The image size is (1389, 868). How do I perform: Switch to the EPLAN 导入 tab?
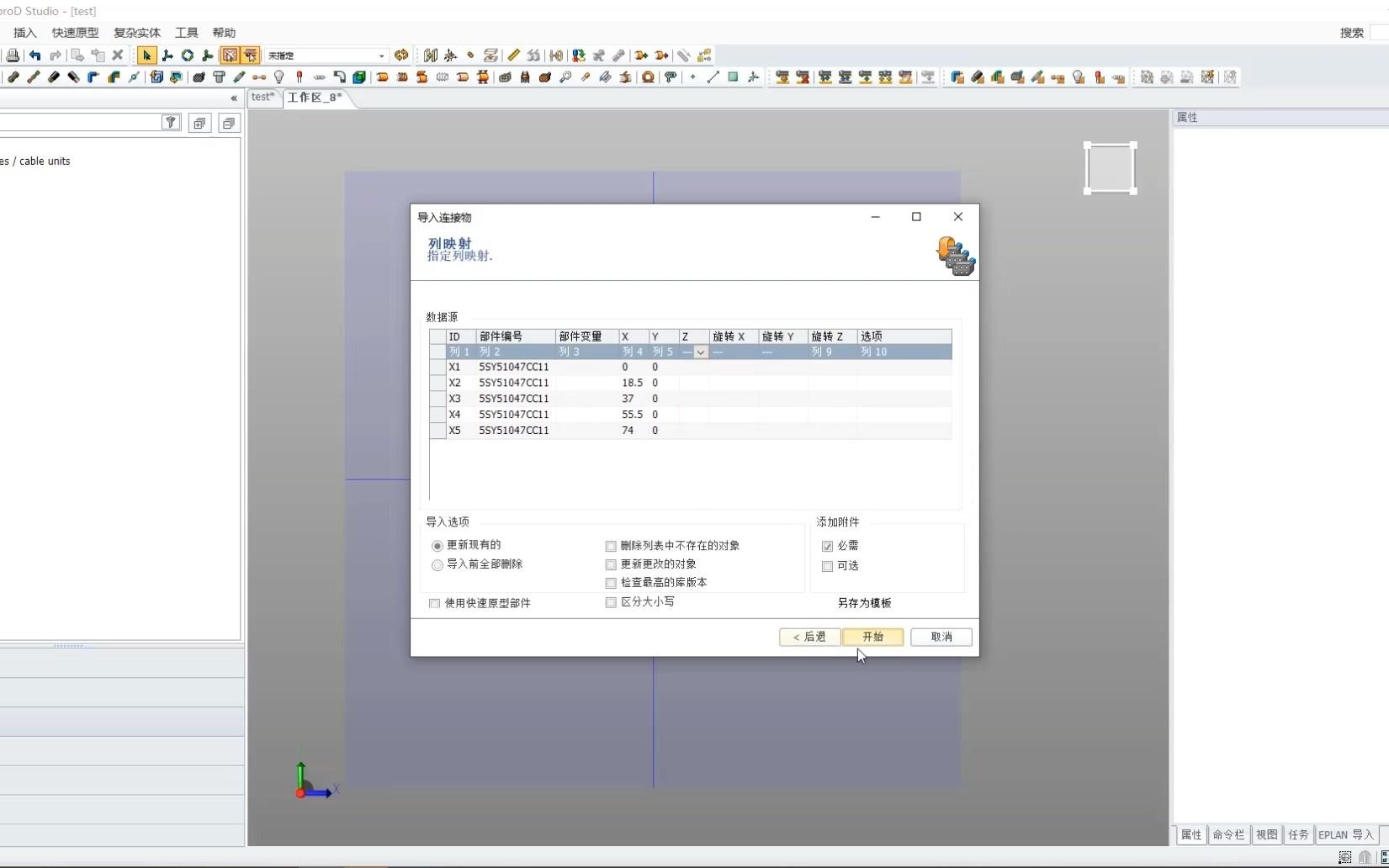[x=1345, y=835]
